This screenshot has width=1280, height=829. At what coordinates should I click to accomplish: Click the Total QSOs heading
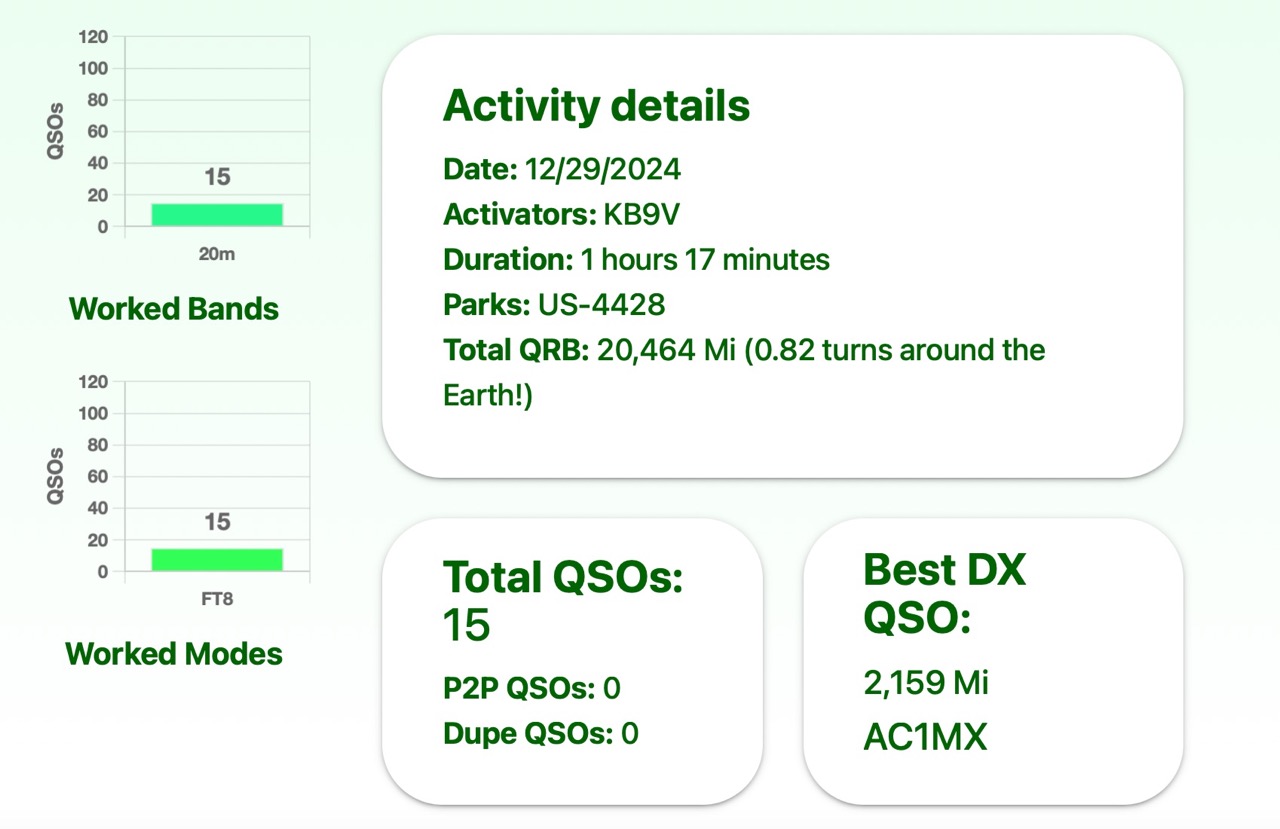coord(563,577)
